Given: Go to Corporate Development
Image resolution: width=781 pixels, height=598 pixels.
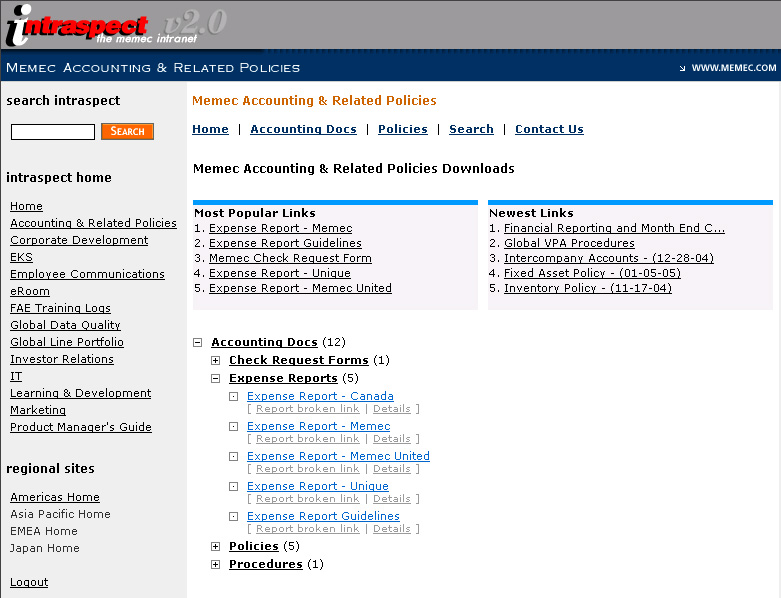Looking at the screenshot, I should (79, 240).
